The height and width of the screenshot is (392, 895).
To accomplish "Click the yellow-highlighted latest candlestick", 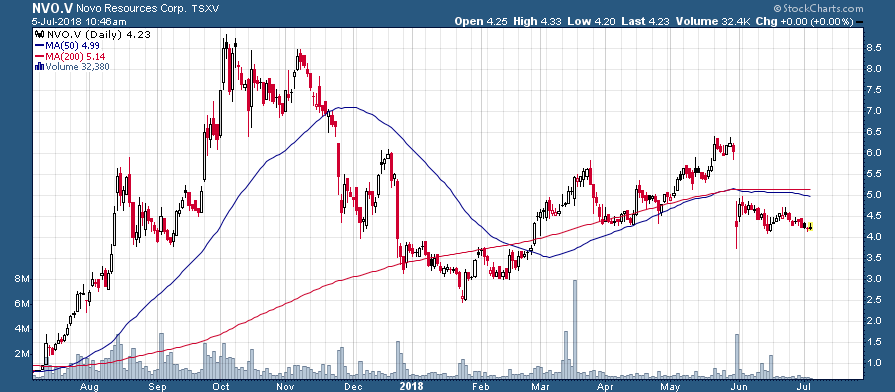I will tap(810, 227).
